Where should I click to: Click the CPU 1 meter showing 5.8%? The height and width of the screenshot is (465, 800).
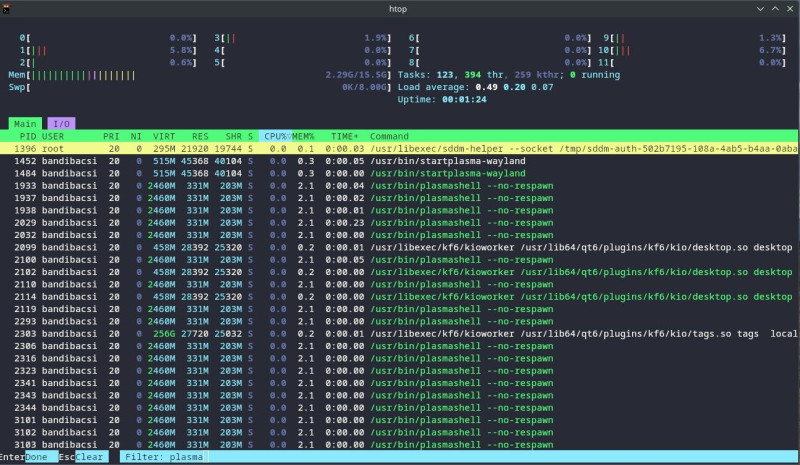[108, 50]
